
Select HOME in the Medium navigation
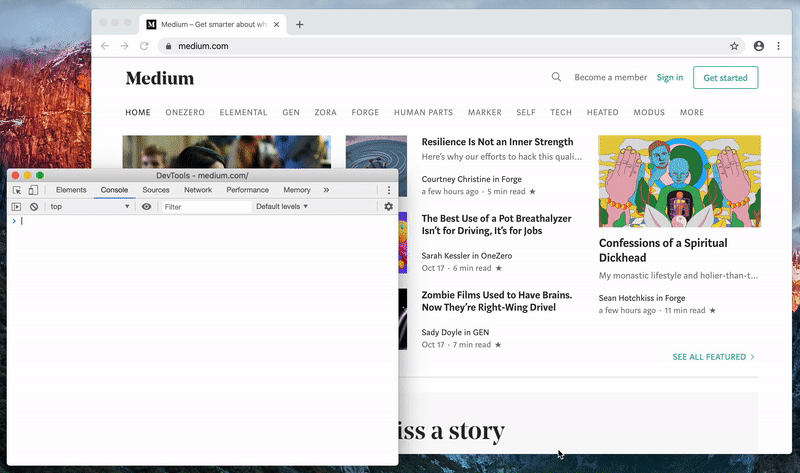point(138,112)
